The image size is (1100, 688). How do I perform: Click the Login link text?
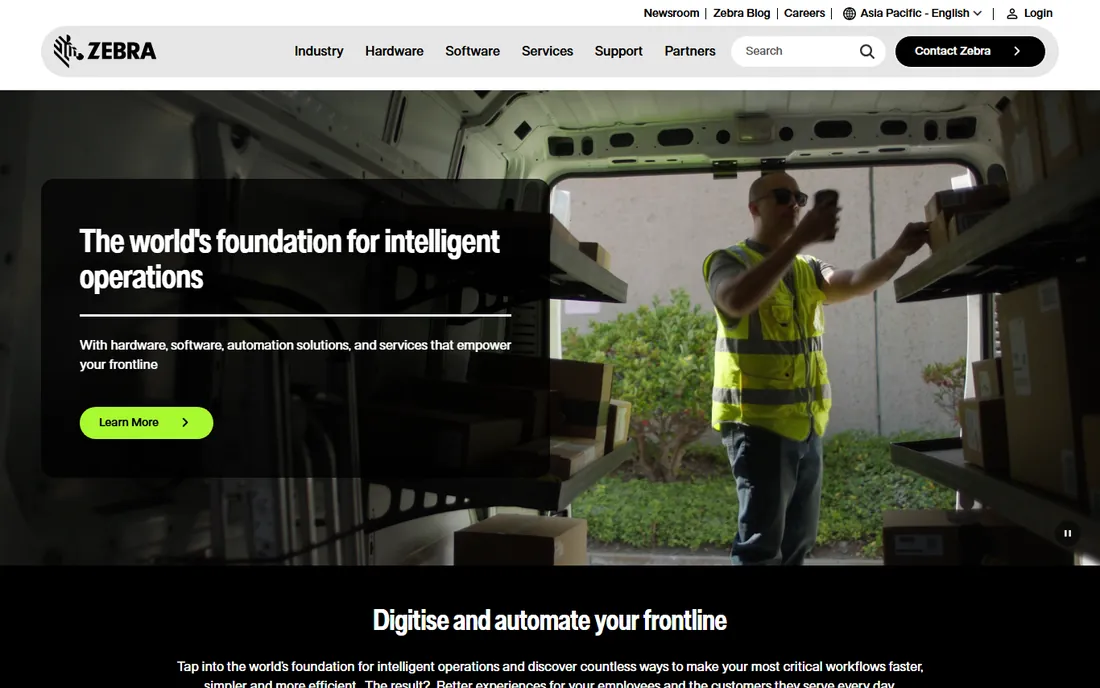click(x=1038, y=13)
